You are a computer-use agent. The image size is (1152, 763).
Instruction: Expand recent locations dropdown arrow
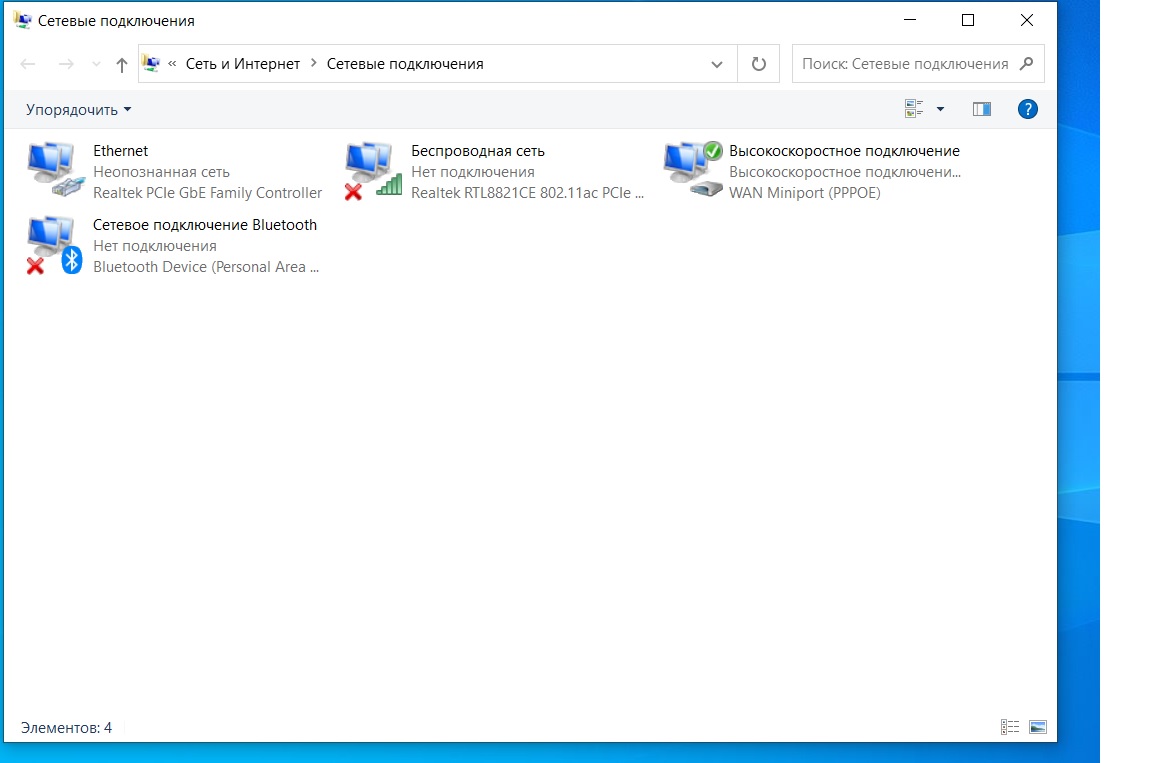(96, 64)
